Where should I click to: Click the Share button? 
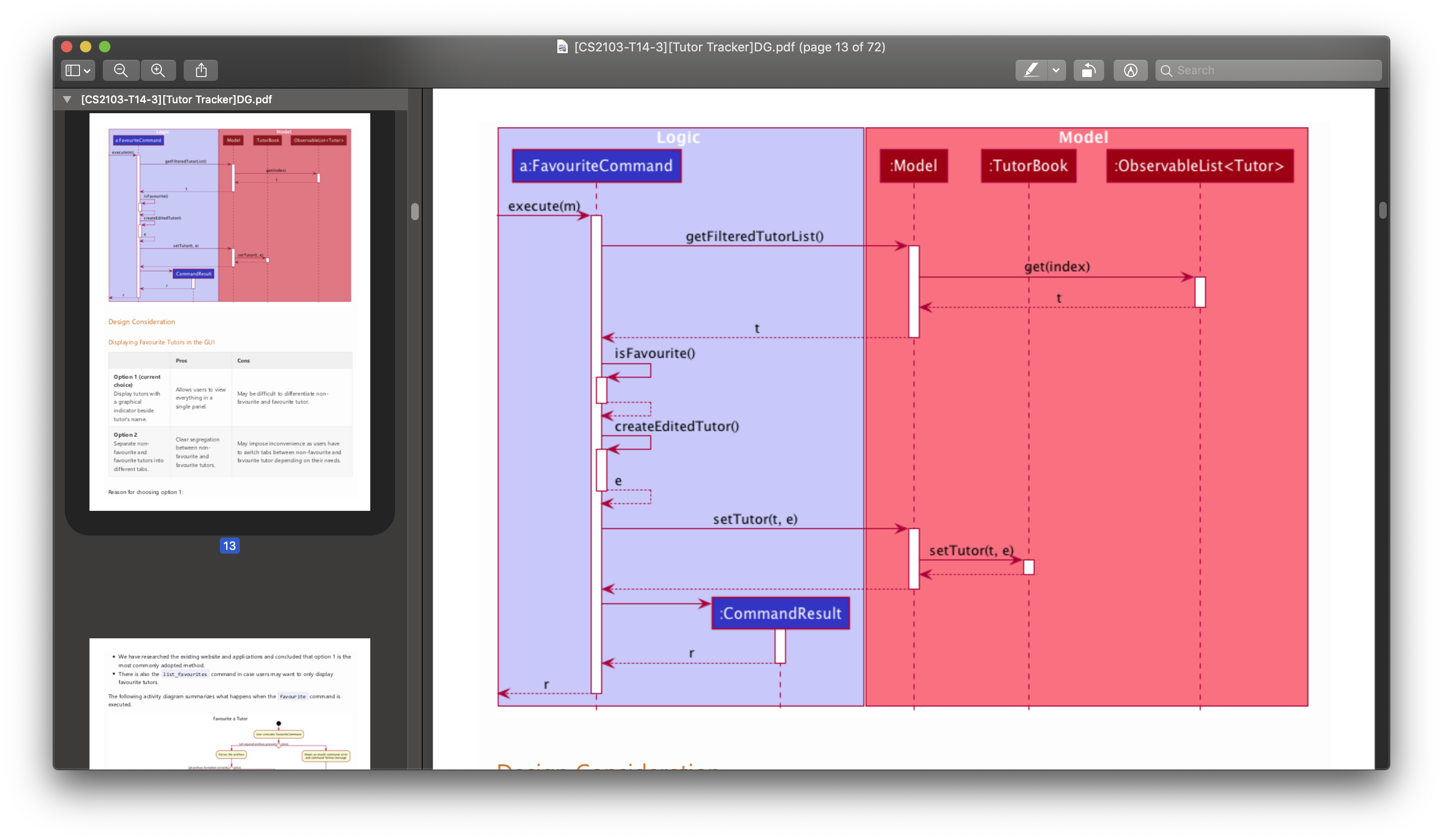201,70
